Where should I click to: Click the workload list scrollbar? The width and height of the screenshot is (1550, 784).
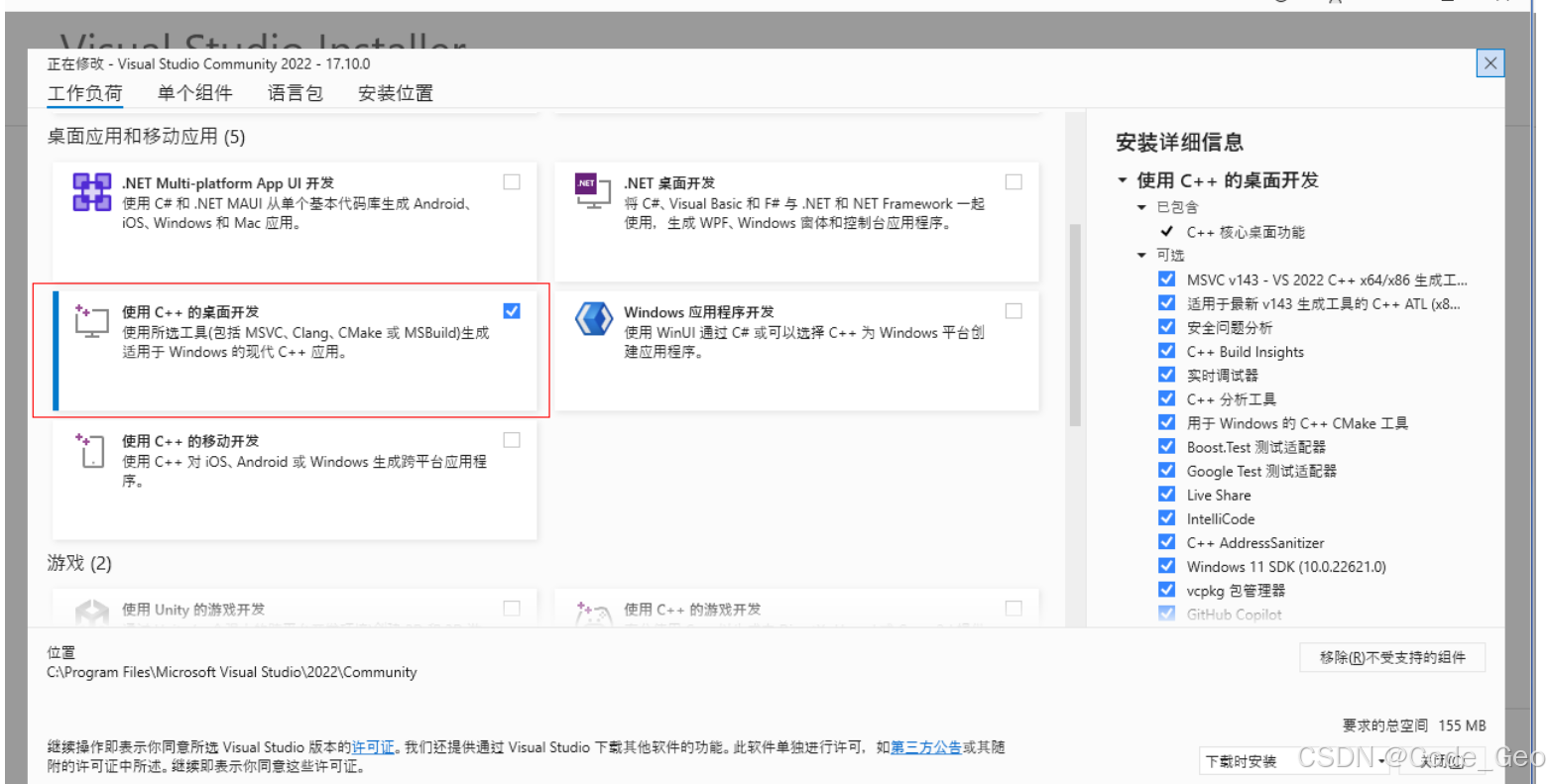(x=1075, y=297)
